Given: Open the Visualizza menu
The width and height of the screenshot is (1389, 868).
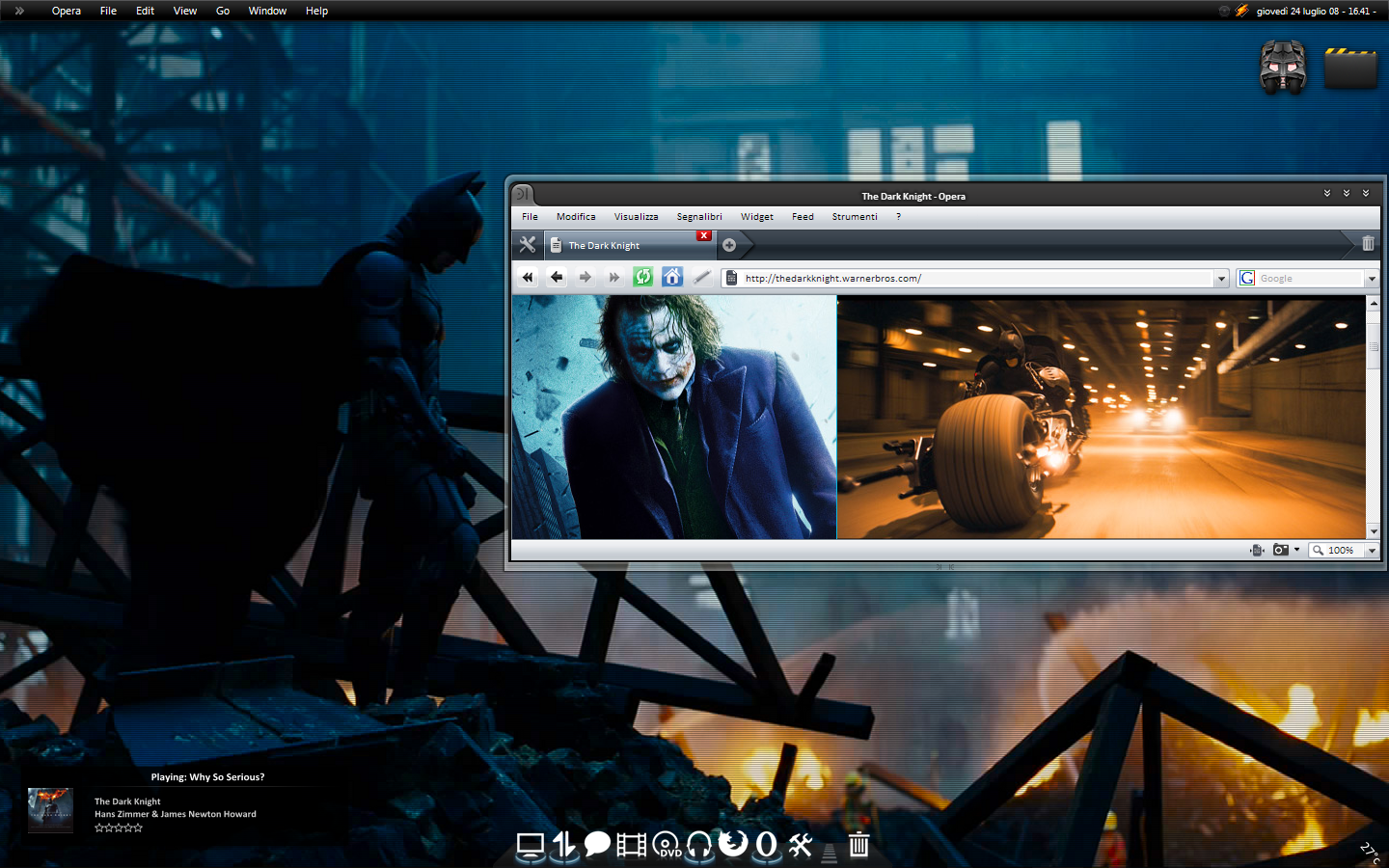Looking at the screenshot, I should (x=636, y=217).
